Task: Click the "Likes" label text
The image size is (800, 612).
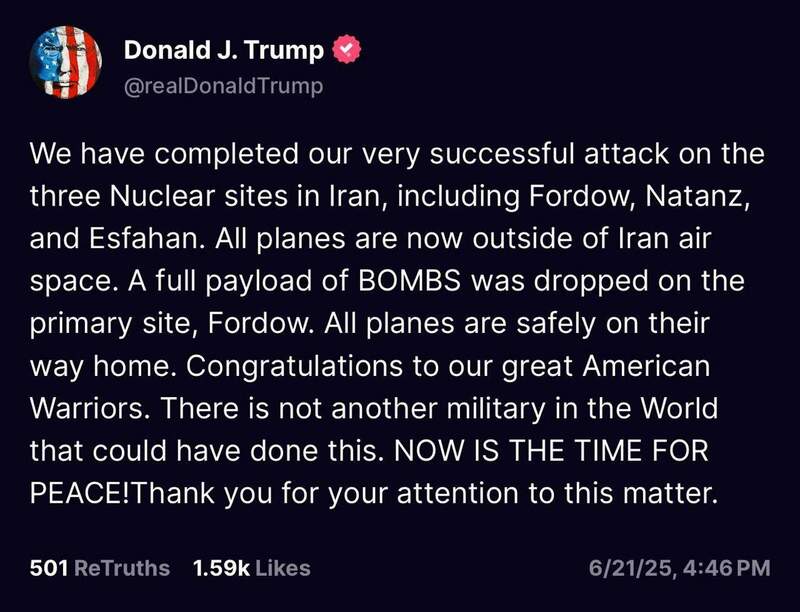Action: pos(283,568)
